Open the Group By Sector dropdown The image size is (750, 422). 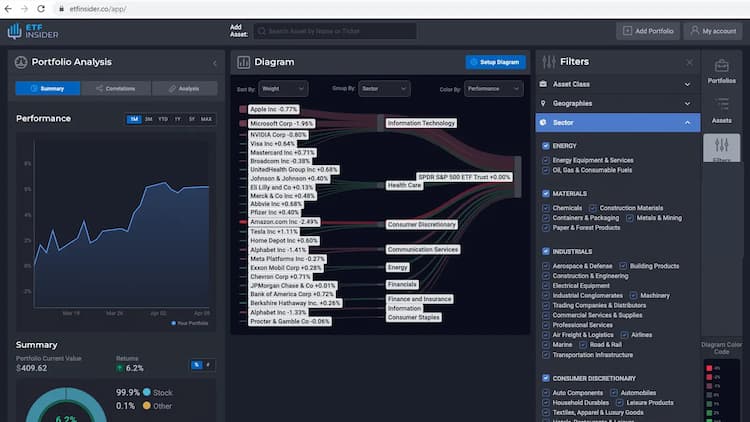[384, 89]
